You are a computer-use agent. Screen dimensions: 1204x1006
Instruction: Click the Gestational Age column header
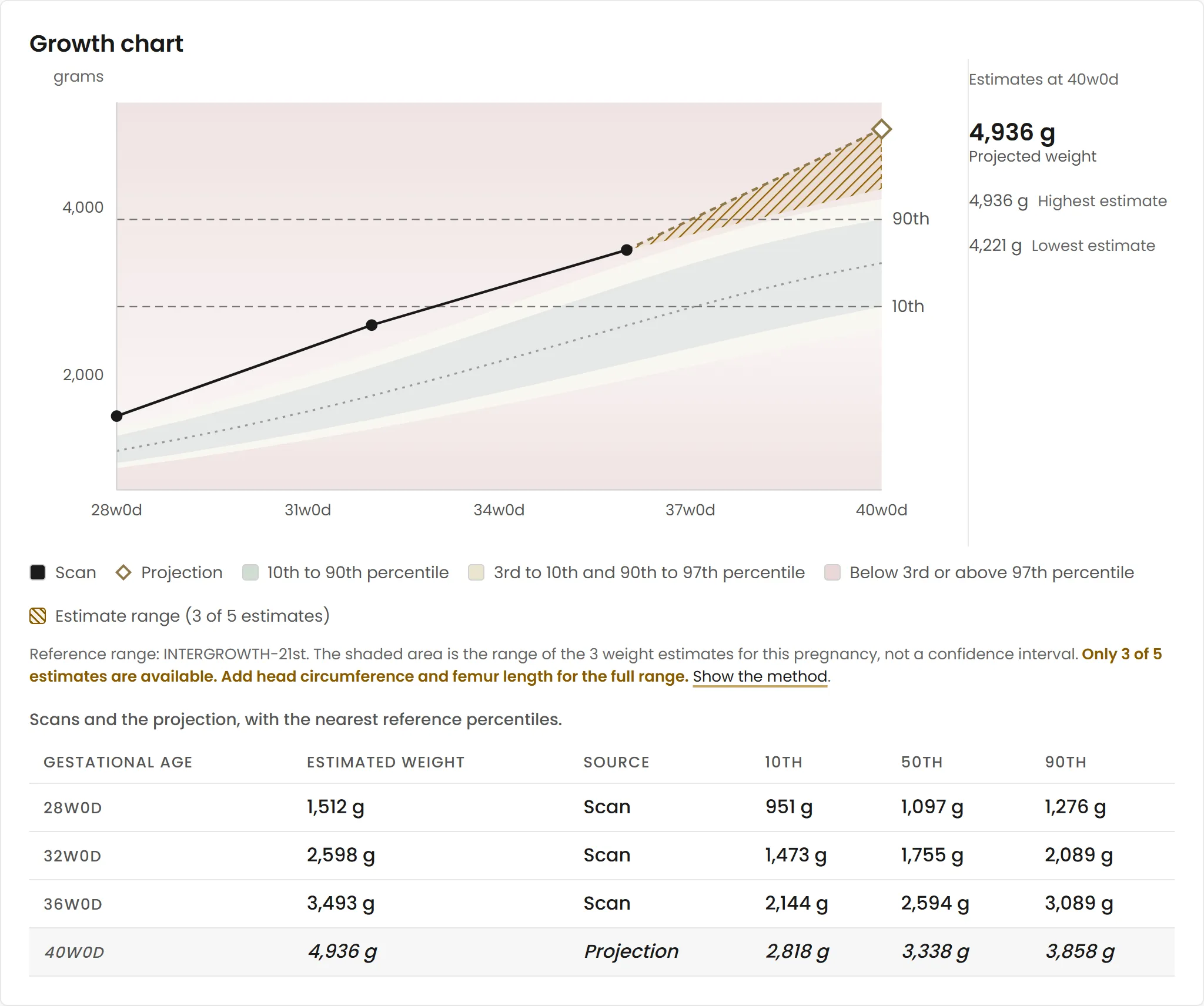tap(118, 762)
